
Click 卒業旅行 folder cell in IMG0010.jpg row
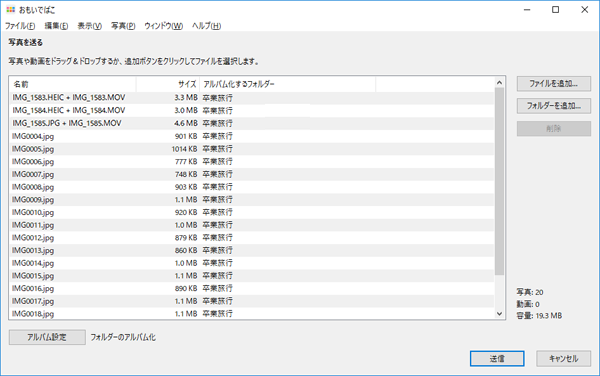pyautogui.click(x=217, y=212)
